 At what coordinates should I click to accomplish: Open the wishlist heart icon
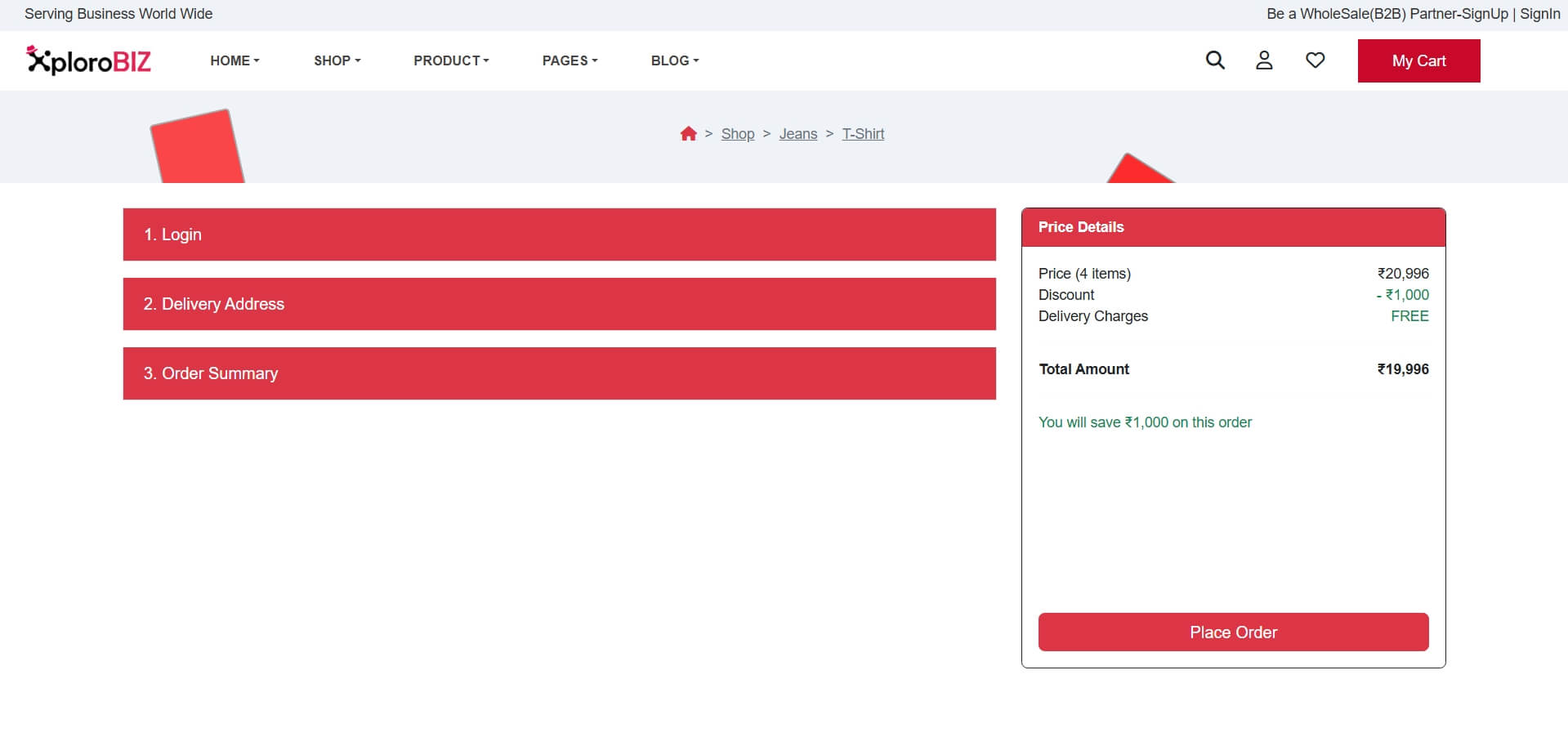[1315, 60]
